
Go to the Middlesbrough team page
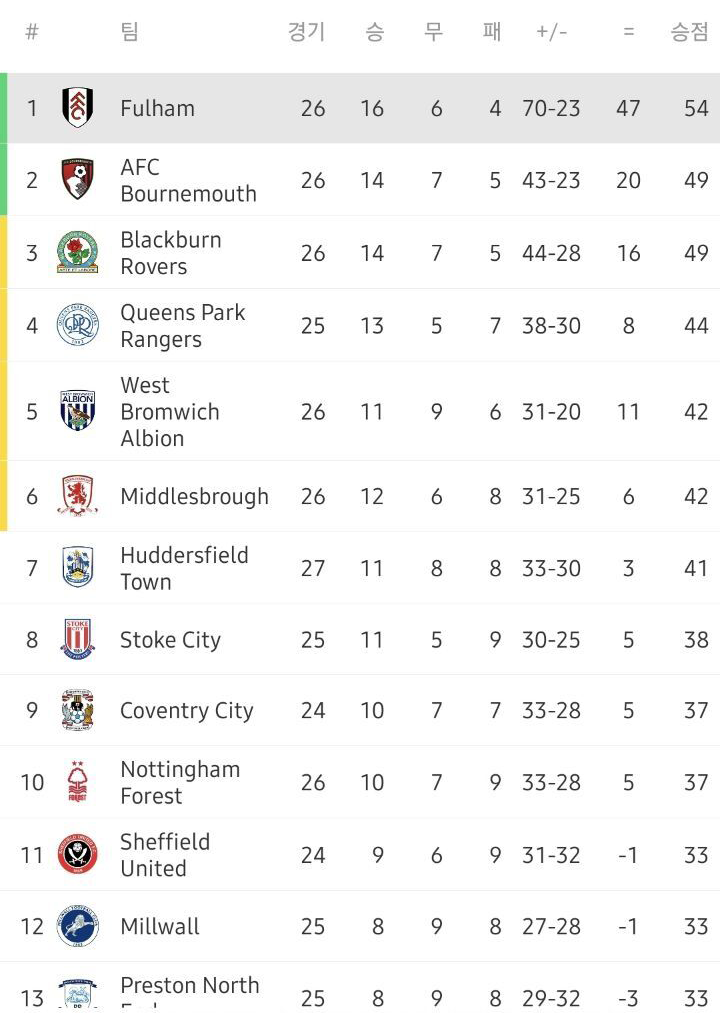click(194, 496)
